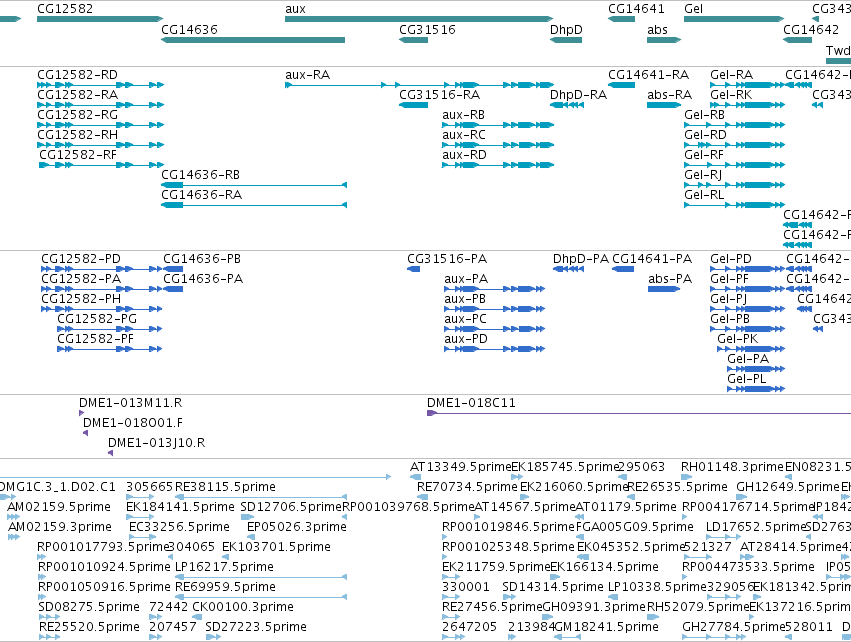Select the DME1-013J10.R clone end
Viewport: 851px width, 642px height.
pos(111,453)
